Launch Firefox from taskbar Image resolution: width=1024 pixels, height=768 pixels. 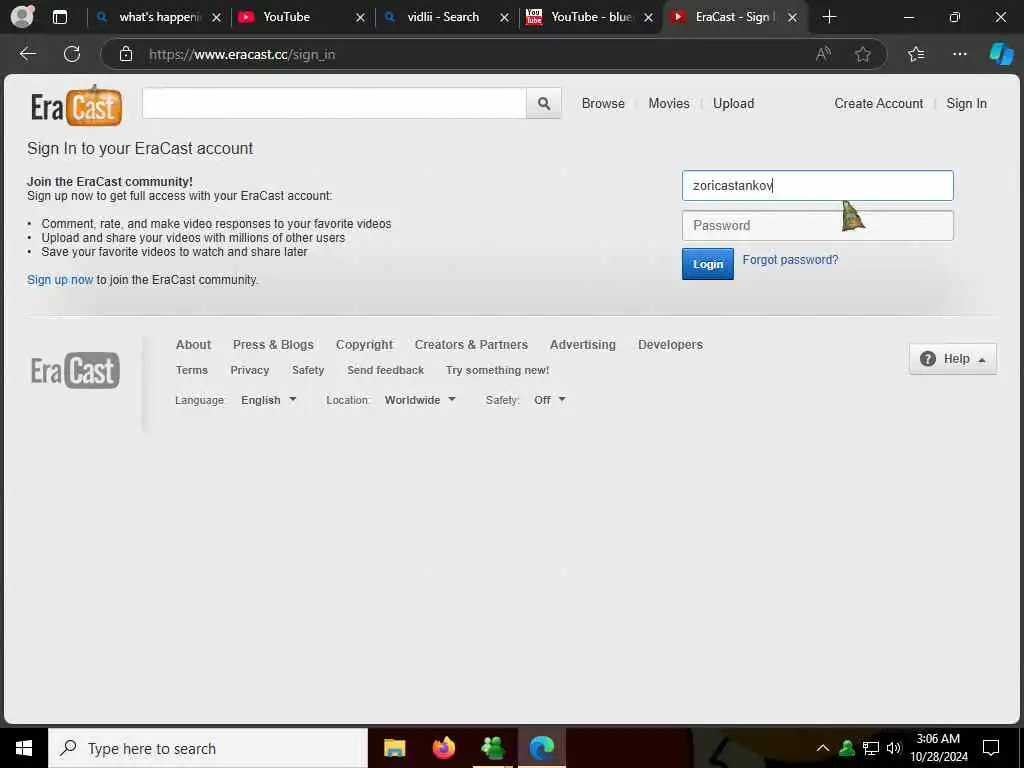pos(443,748)
